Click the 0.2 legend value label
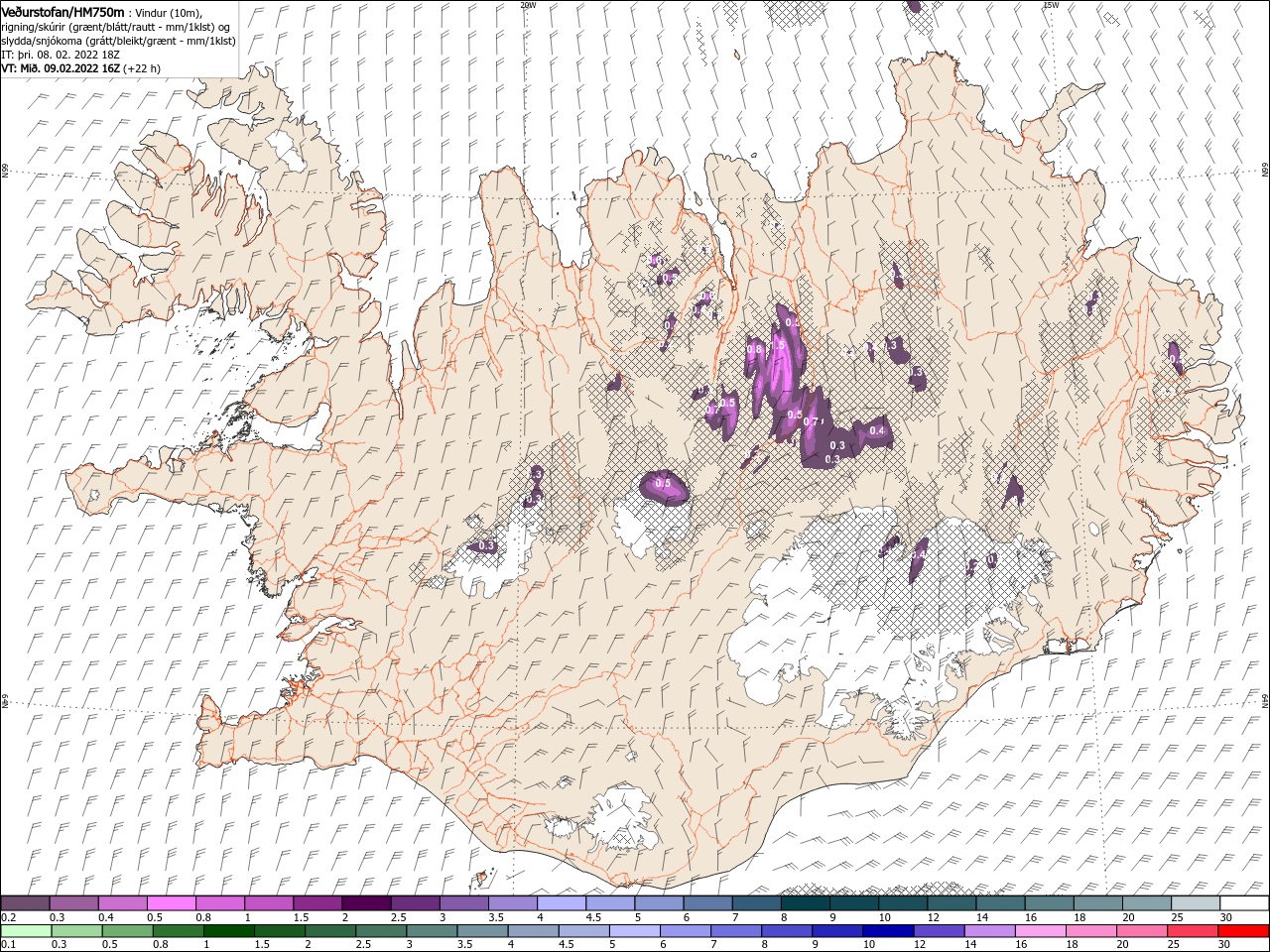Image resolution: width=1270 pixels, height=952 pixels. click(8, 917)
